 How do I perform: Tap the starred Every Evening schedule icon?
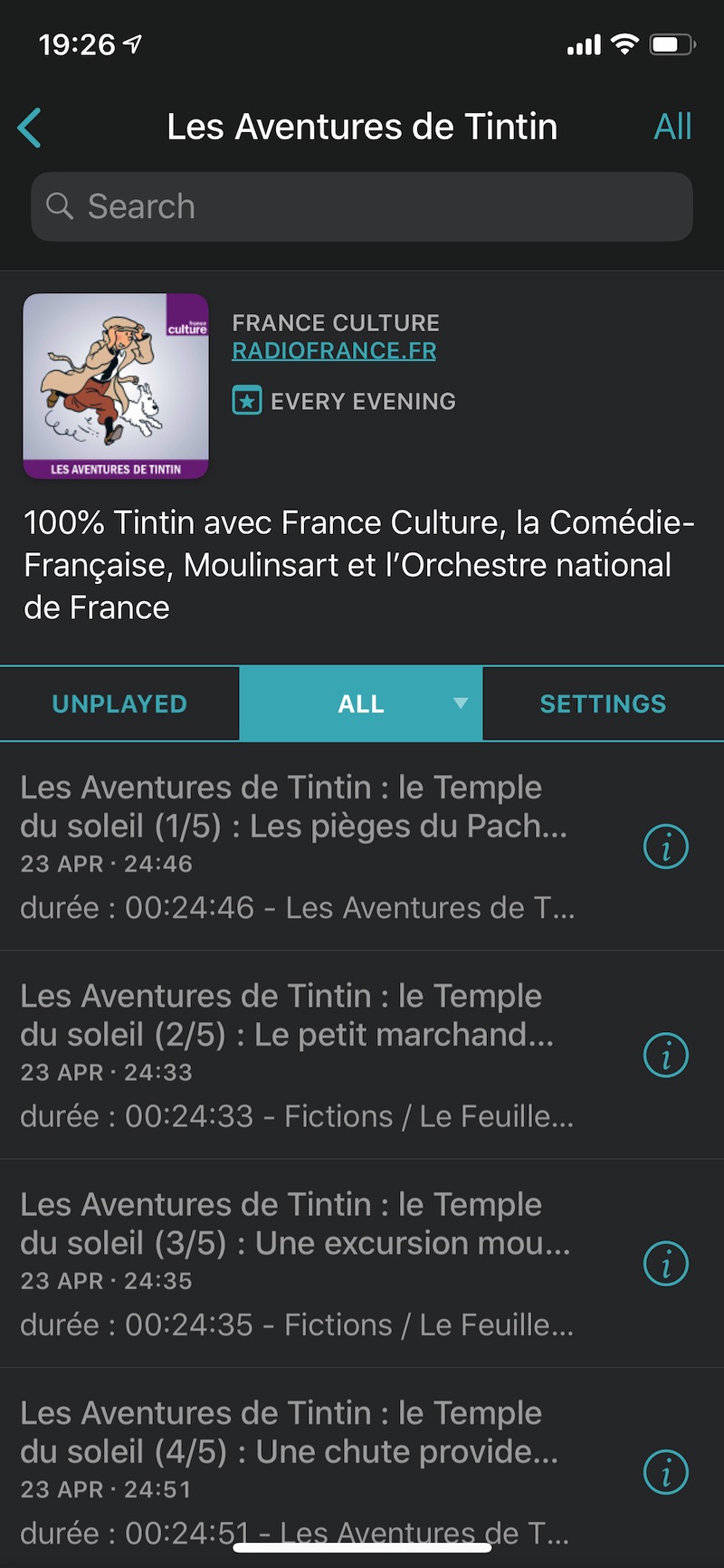coord(247,400)
